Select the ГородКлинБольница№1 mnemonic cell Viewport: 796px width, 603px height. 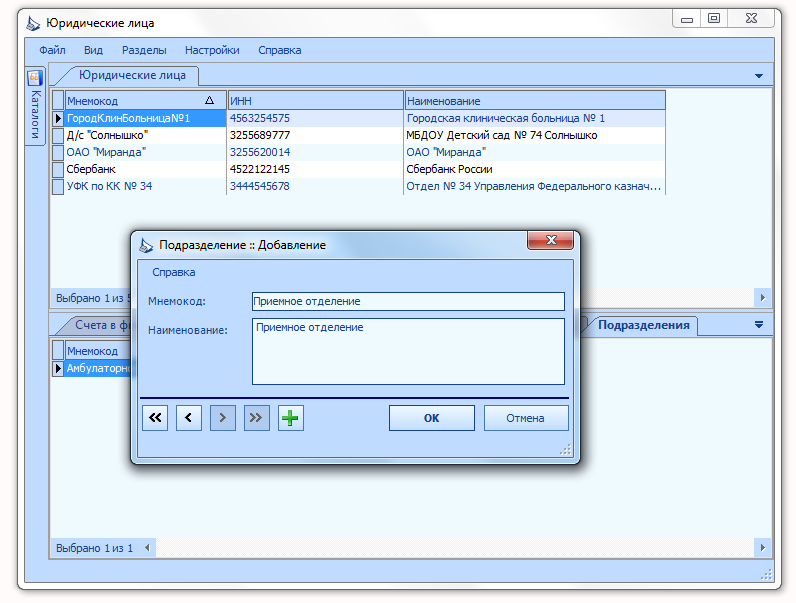[145, 118]
